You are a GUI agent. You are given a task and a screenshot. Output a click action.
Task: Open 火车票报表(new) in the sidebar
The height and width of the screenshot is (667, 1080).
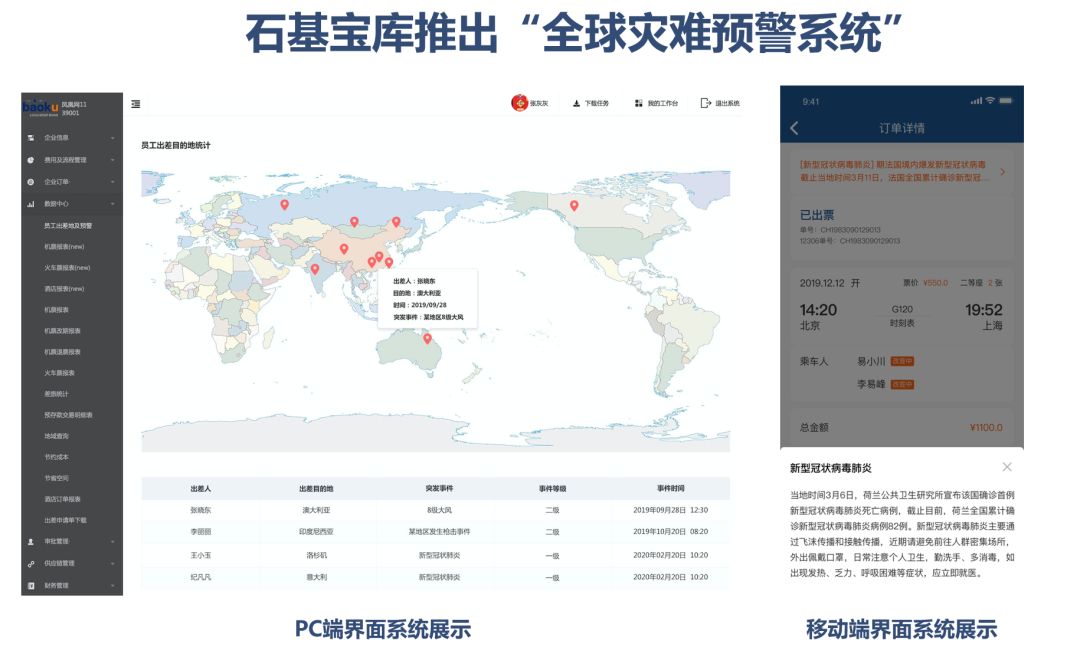tap(67, 268)
